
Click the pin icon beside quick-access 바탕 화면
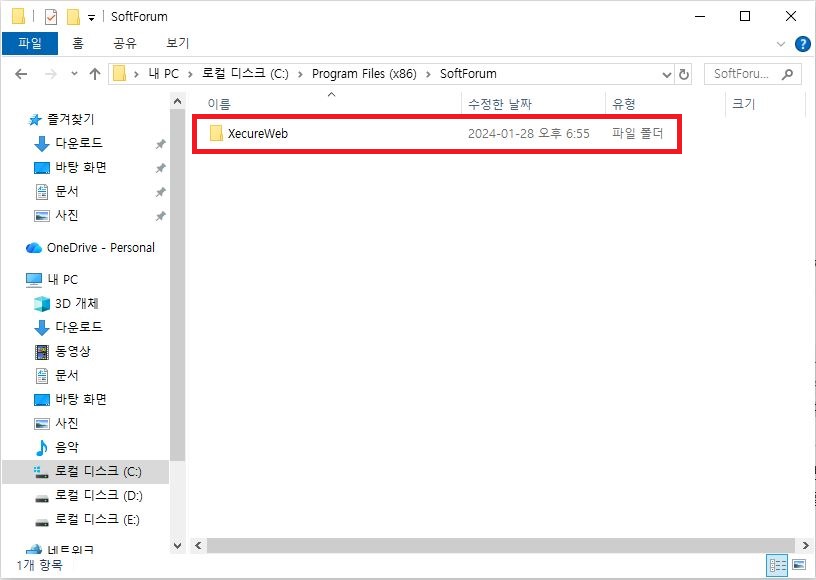(160, 168)
